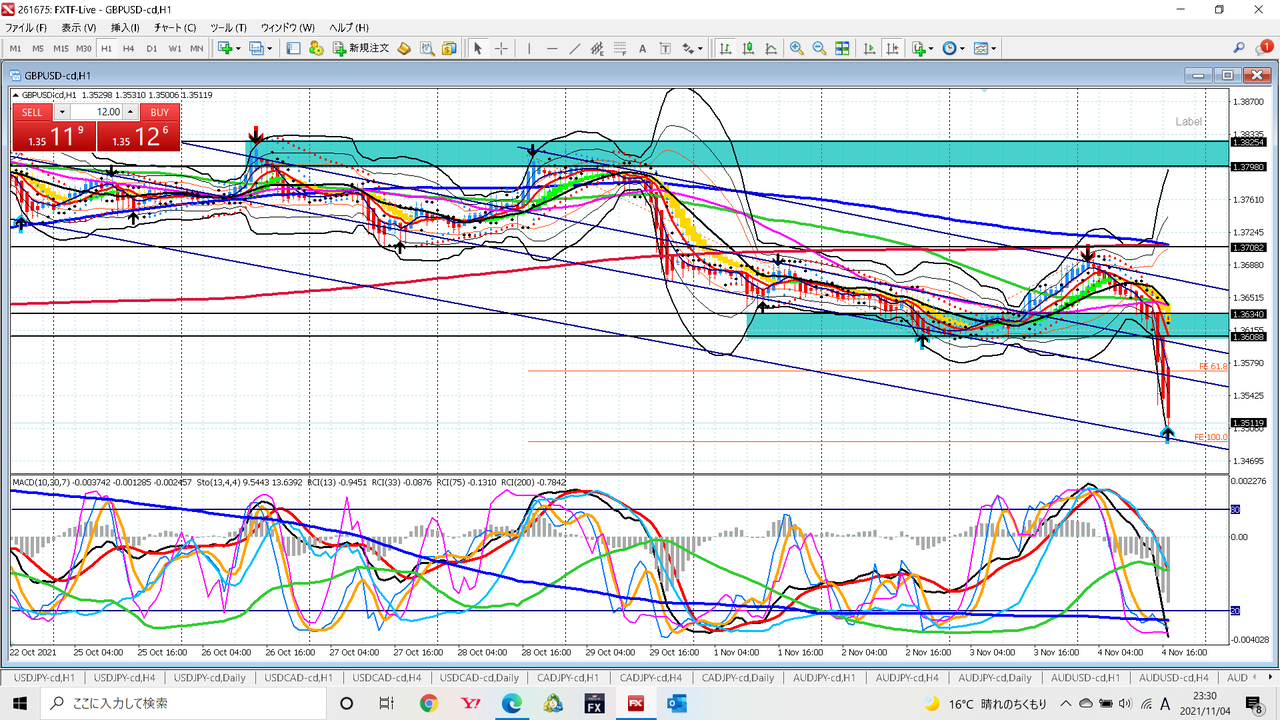Click the zoom in magnifier icon
Image resolution: width=1280 pixels, height=720 pixels.
point(797,48)
